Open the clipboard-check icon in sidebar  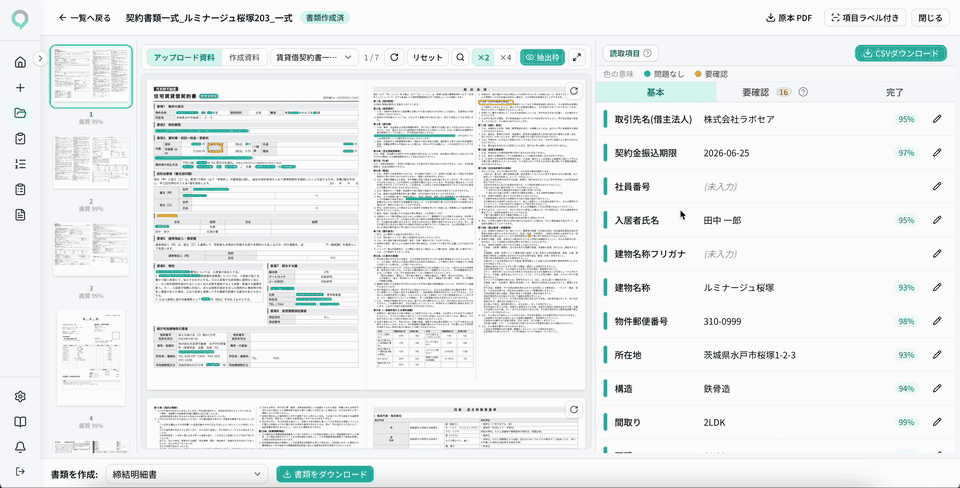coord(20,138)
